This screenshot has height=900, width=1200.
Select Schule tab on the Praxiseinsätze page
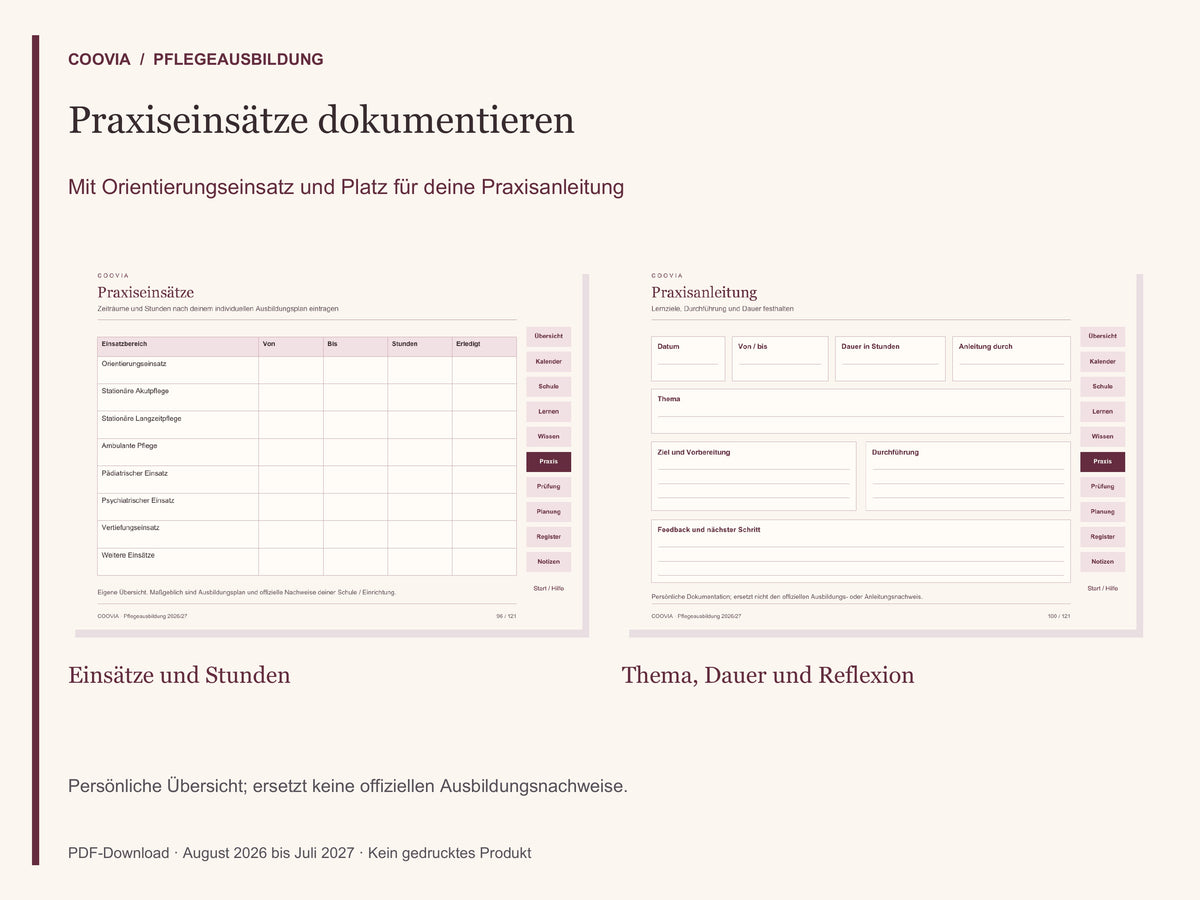(548, 386)
